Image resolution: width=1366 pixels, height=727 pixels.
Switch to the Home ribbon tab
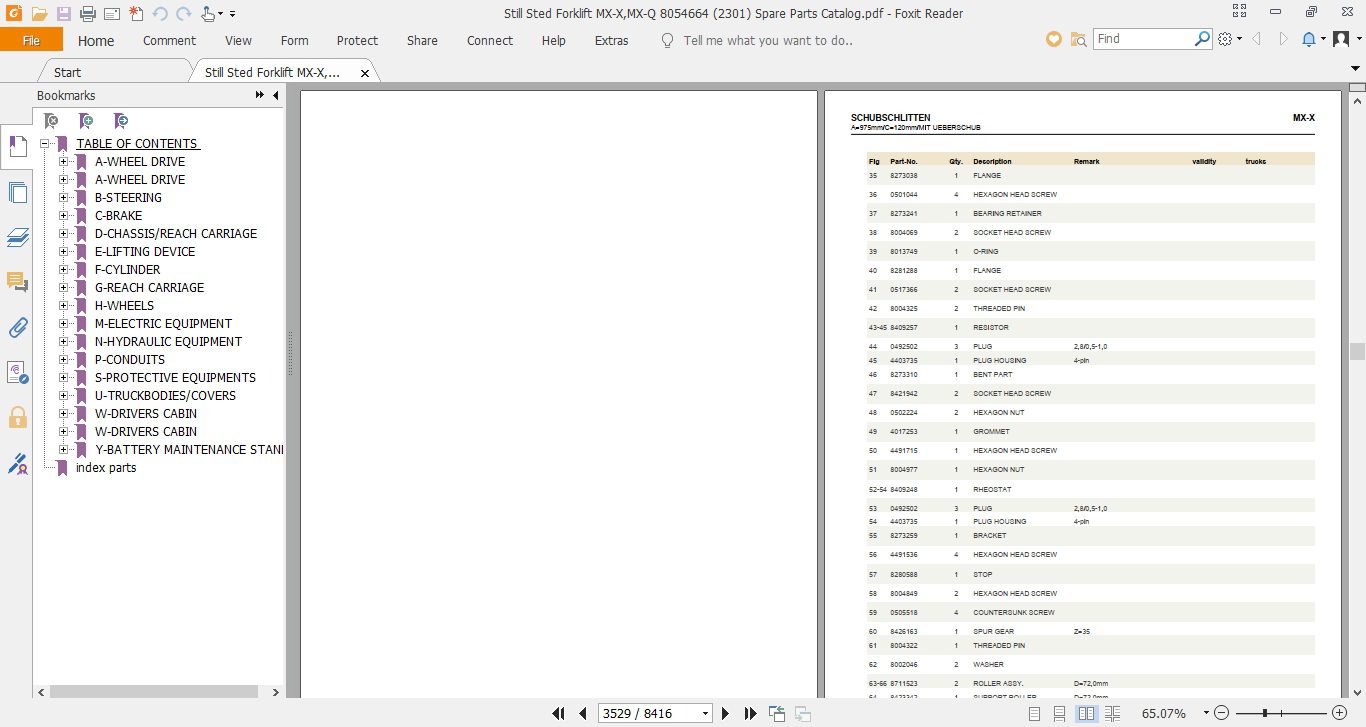[96, 41]
